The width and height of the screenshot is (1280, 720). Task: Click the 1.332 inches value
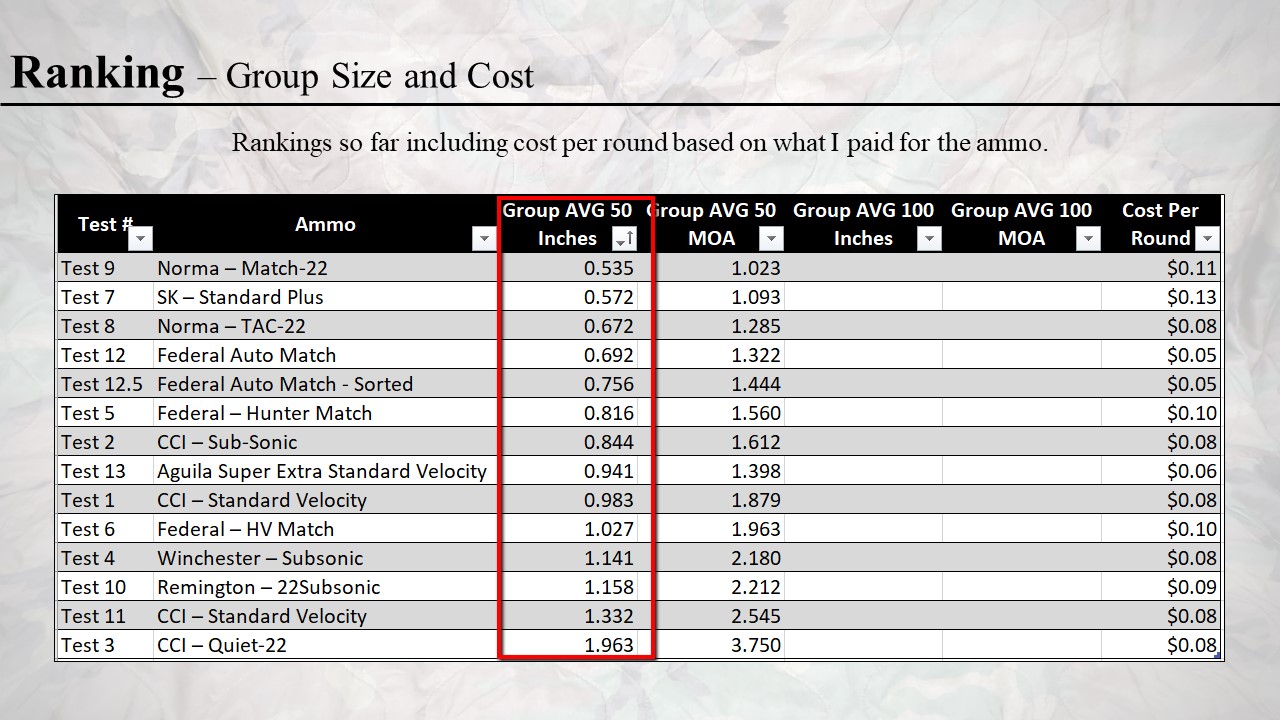click(x=609, y=616)
